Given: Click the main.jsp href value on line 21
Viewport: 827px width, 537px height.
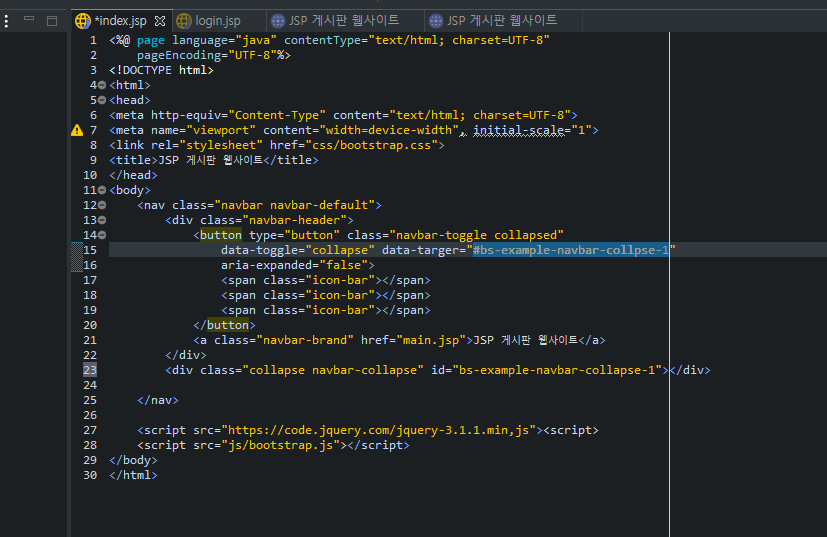Looking at the screenshot, I should (x=431, y=340).
